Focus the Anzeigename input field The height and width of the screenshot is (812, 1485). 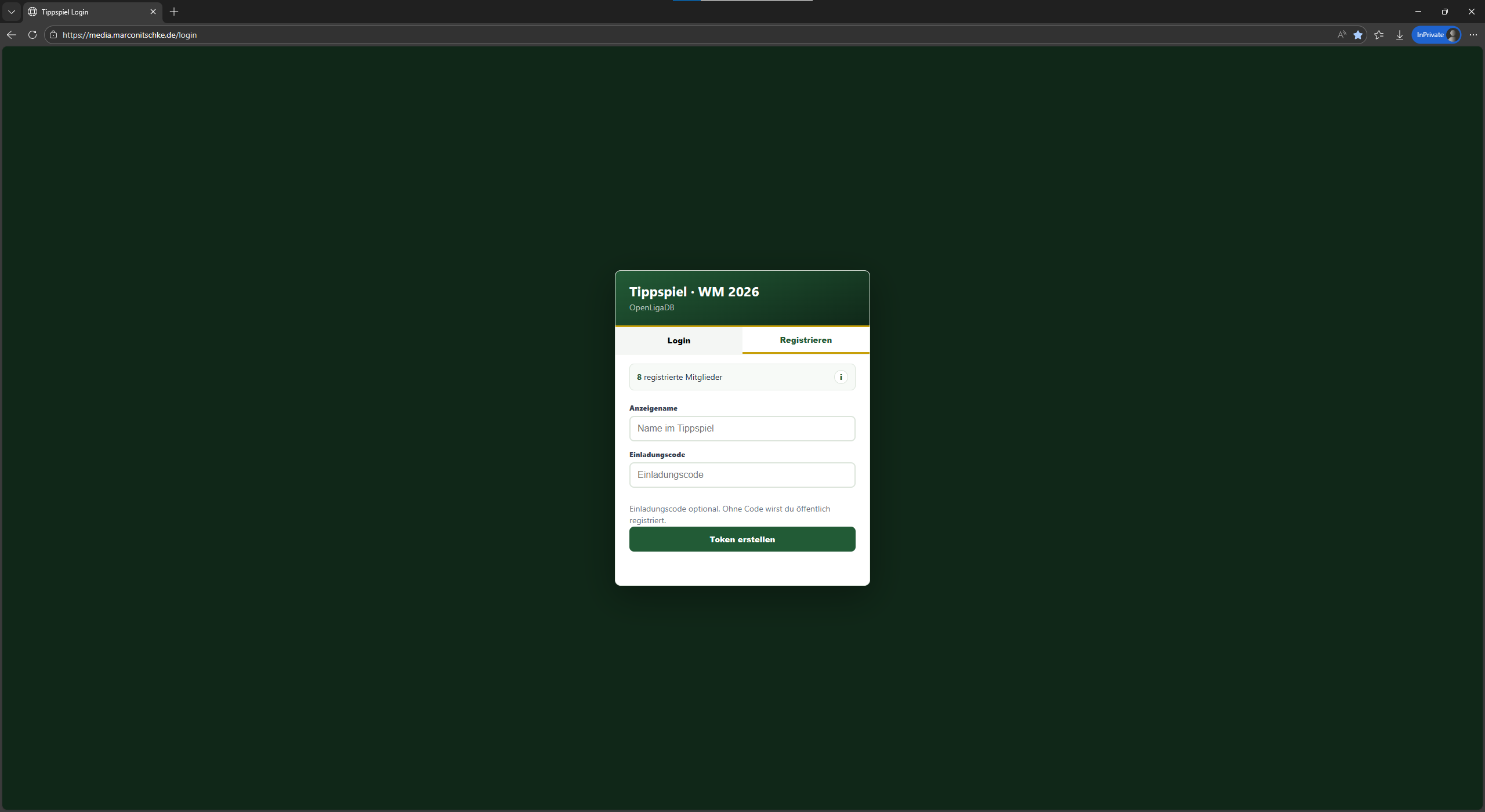742,429
